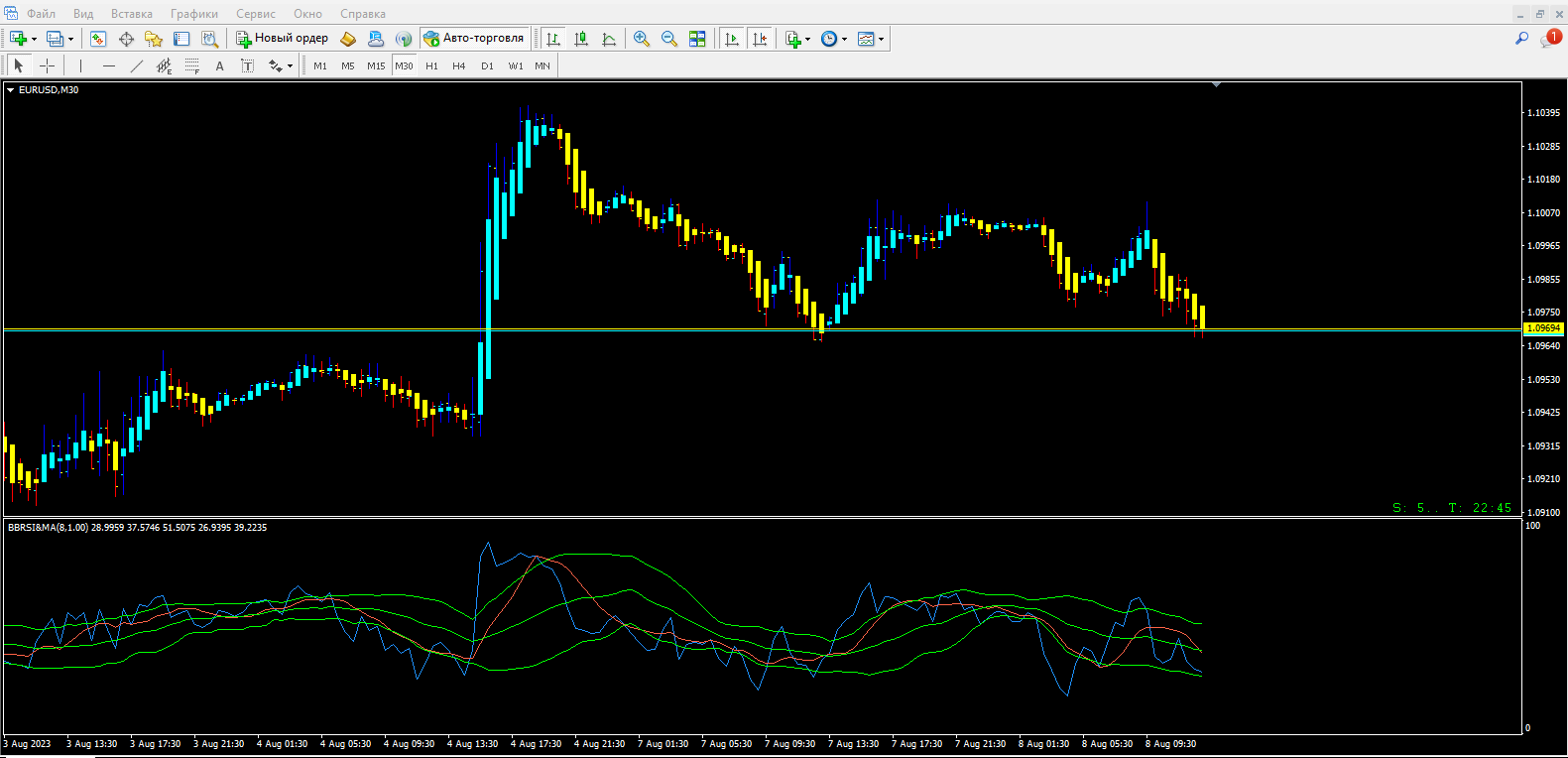Screen dimensions: 1568x758
Task: Open the Справка menu
Action: pos(363,14)
